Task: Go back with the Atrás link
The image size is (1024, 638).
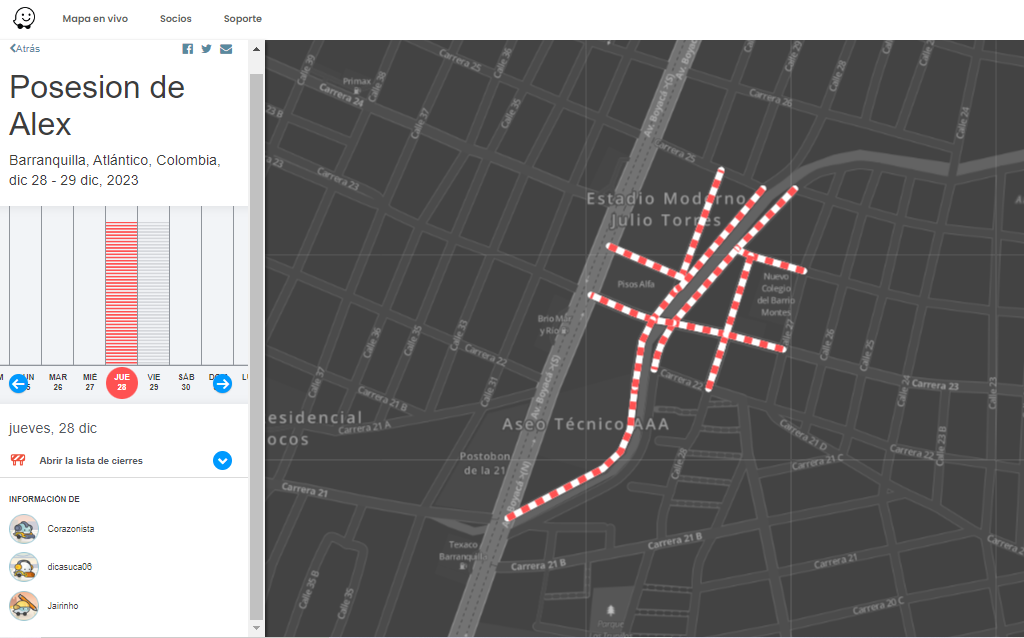Action: (25, 48)
